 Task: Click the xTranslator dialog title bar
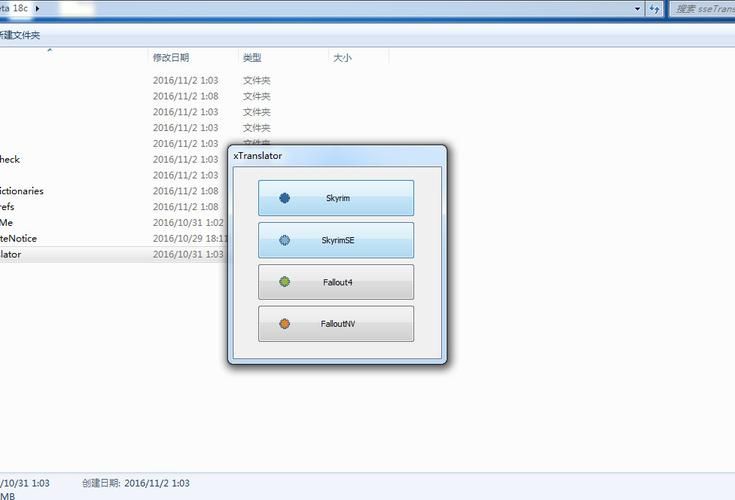pyautogui.click(x=337, y=156)
